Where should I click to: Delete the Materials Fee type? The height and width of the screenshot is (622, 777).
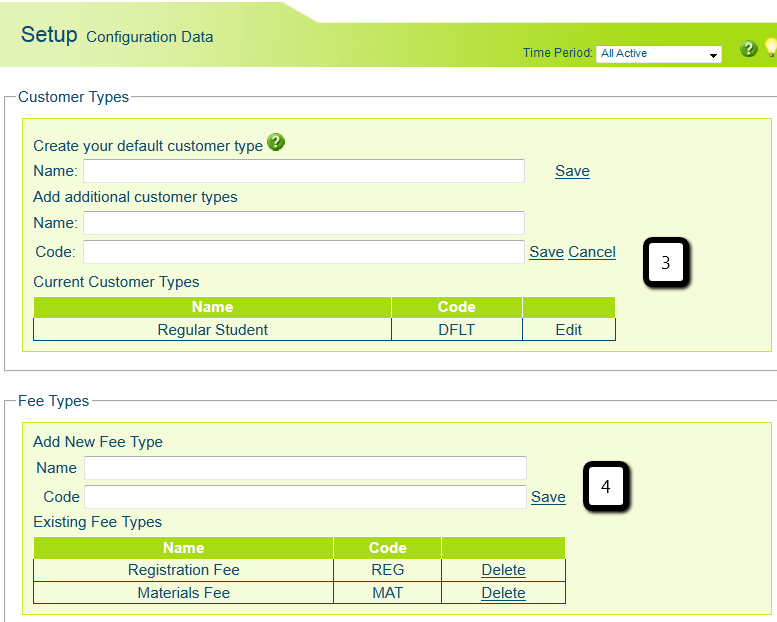(x=503, y=593)
